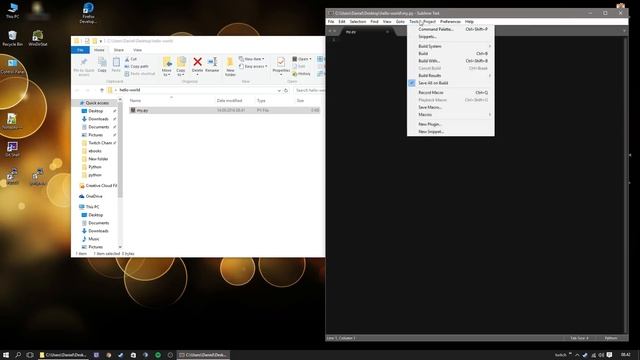This screenshot has width=640, height=360.
Task: Click the Refresh icon next to Explorer address bar
Action: [x=286, y=90]
